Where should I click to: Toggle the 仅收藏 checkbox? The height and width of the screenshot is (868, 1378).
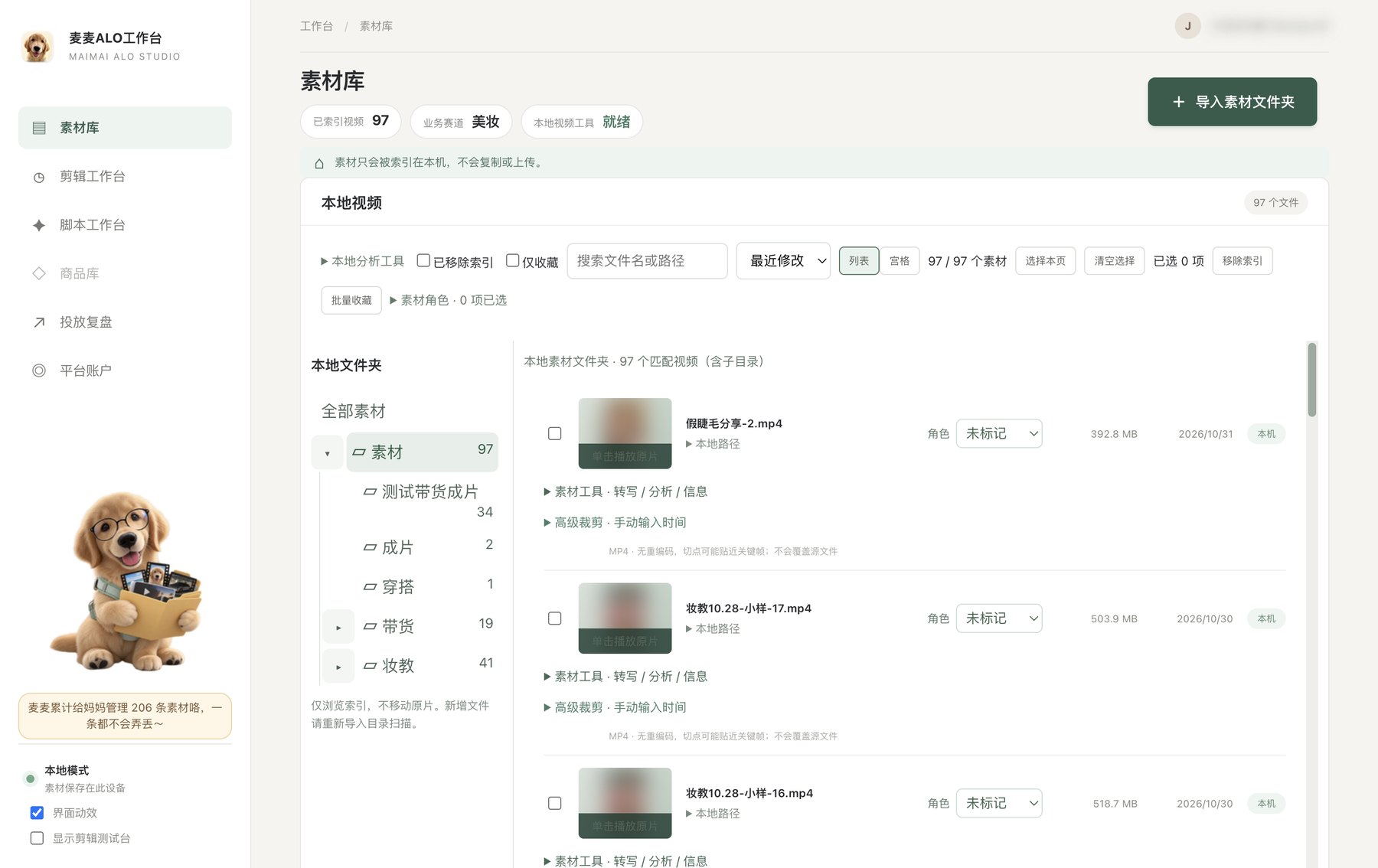(x=513, y=260)
